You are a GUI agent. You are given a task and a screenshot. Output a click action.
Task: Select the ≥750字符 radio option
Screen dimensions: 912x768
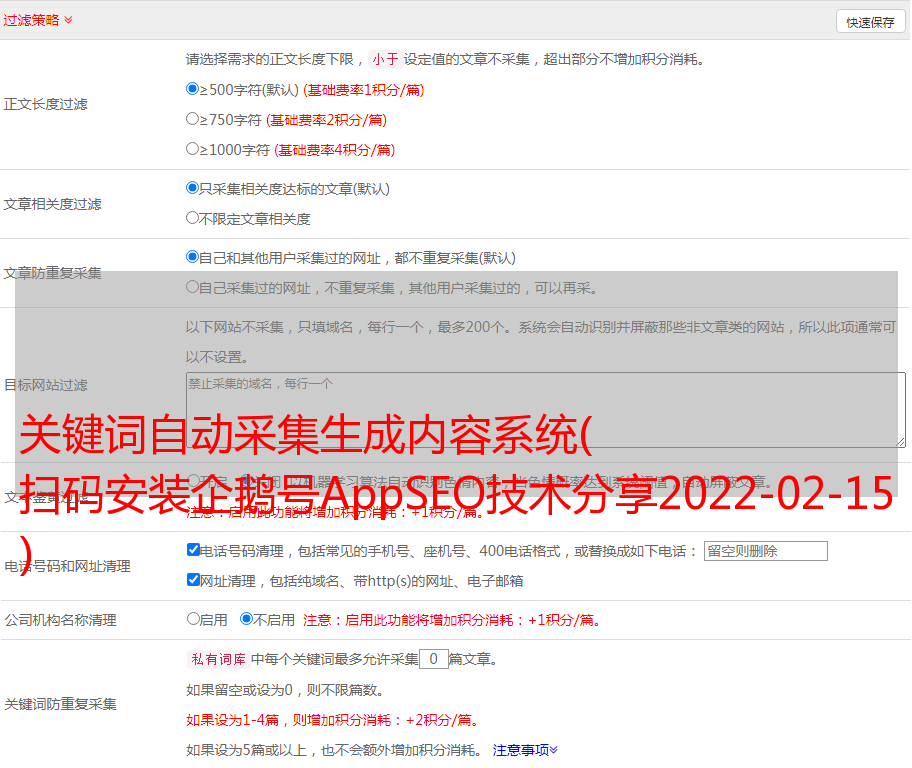[192, 119]
